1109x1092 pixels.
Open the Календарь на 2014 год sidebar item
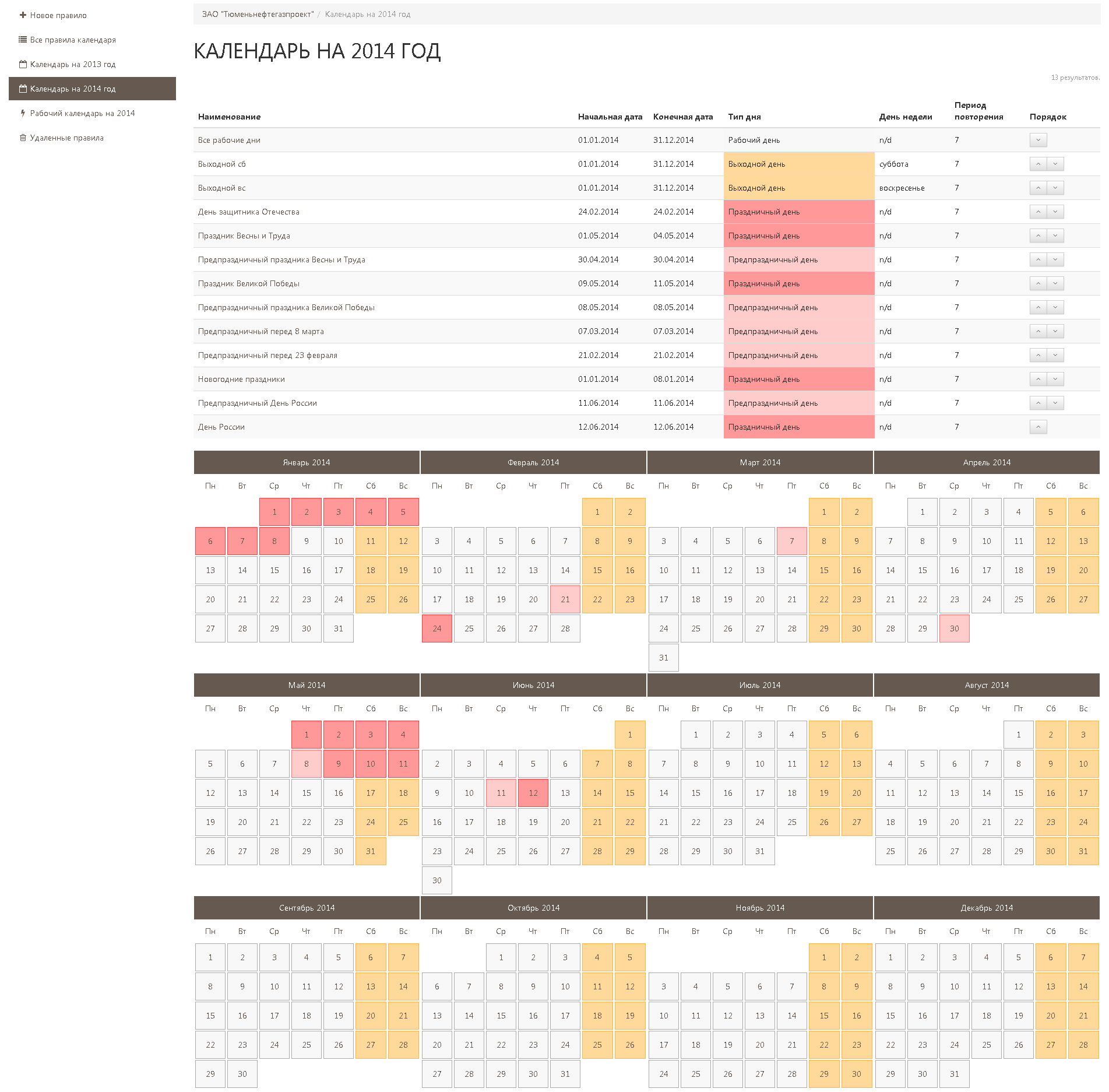pos(92,89)
